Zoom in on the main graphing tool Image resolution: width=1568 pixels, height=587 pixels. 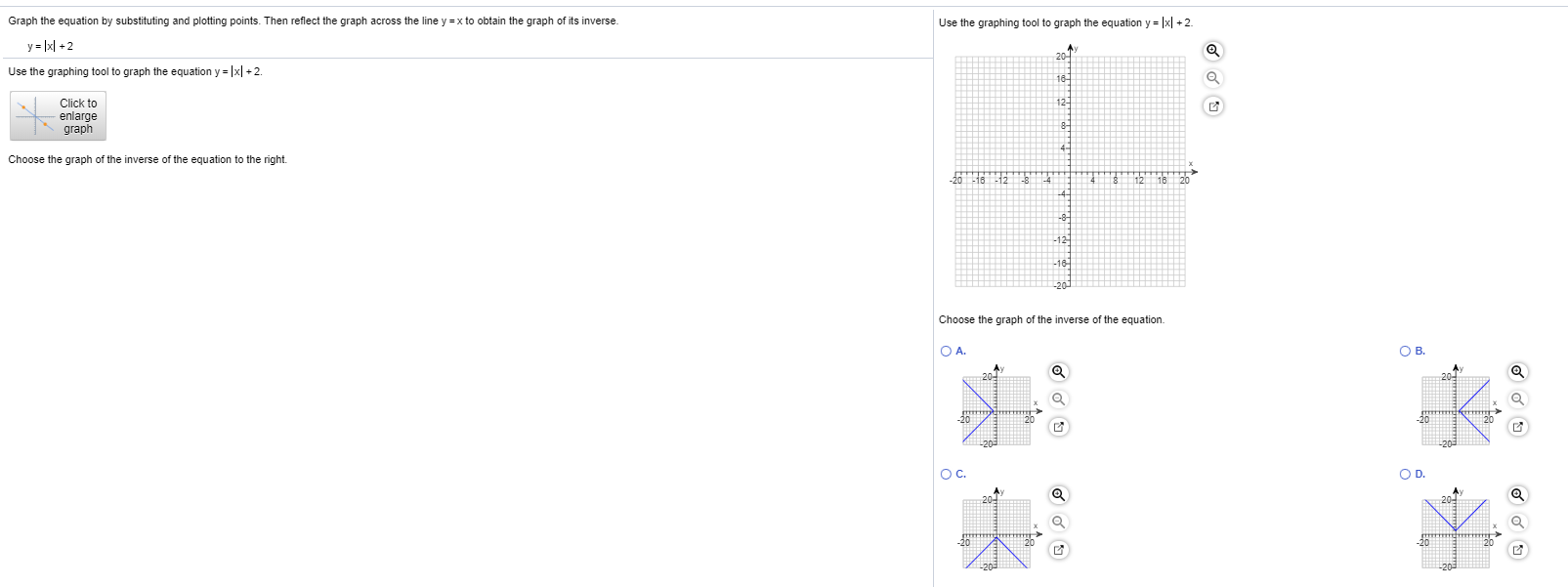1212,49
